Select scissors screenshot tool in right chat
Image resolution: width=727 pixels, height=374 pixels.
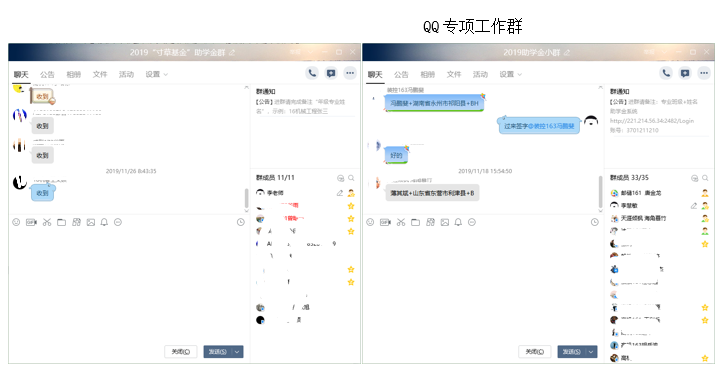click(x=401, y=222)
